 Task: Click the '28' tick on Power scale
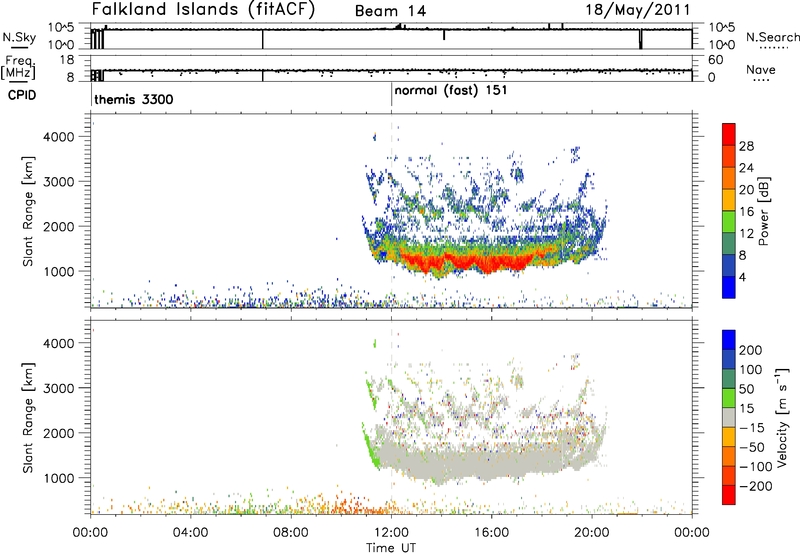746,146
